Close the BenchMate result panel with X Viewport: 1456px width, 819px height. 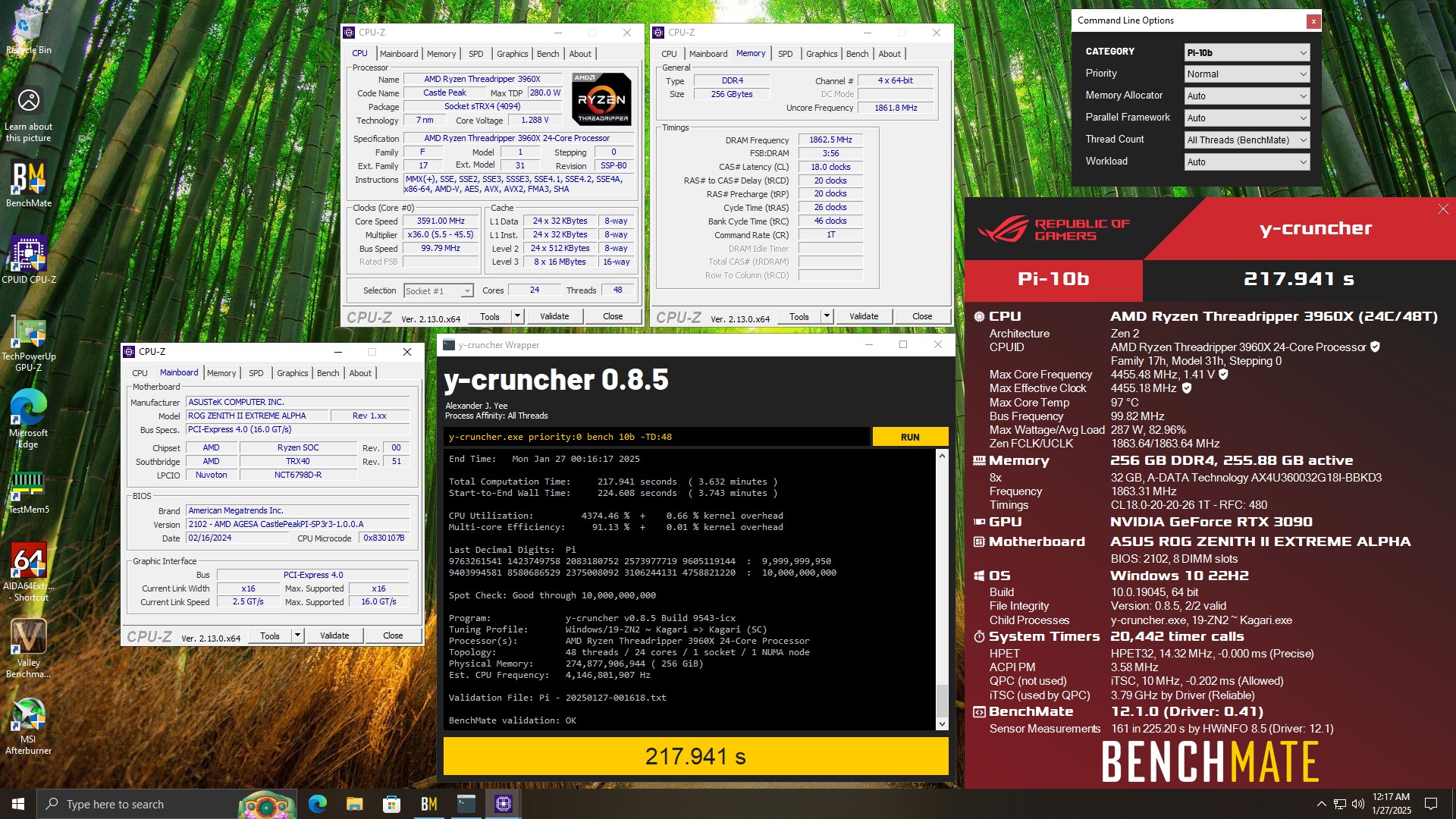coord(1443,209)
